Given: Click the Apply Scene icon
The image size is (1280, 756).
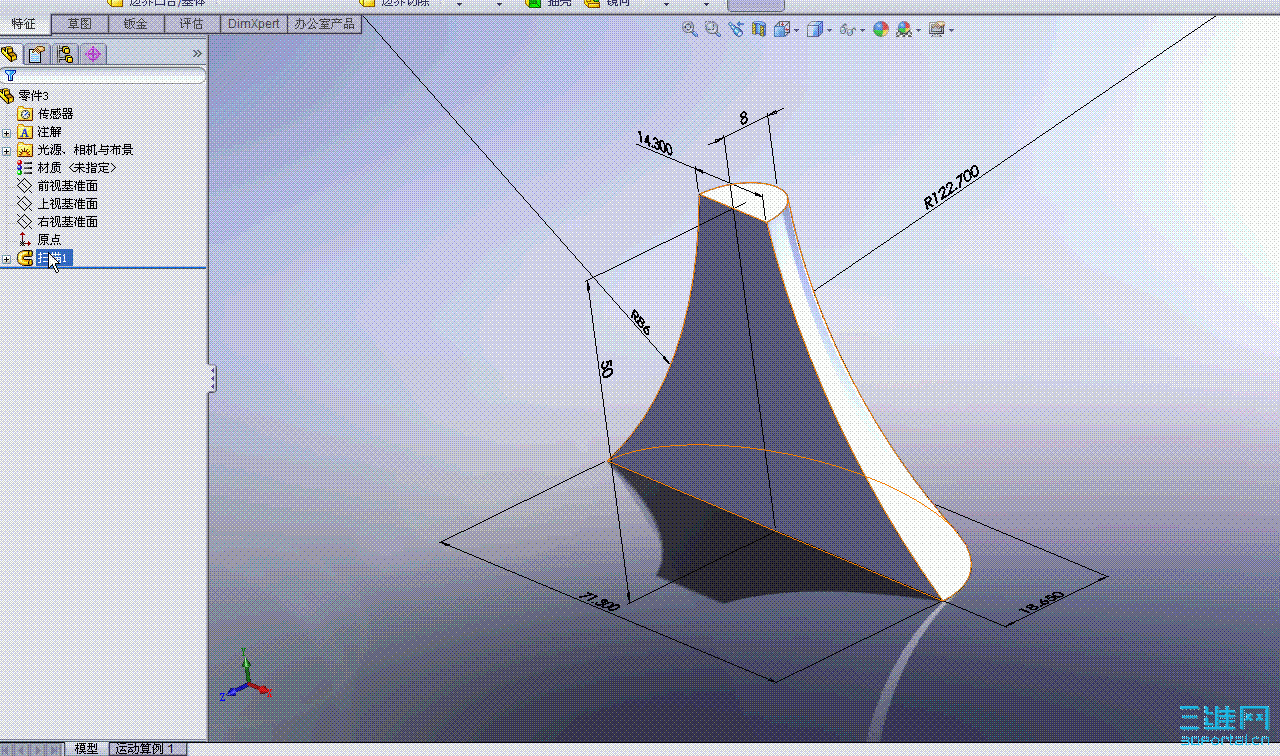Looking at the screenshot, I should click(x=904, y=30).
